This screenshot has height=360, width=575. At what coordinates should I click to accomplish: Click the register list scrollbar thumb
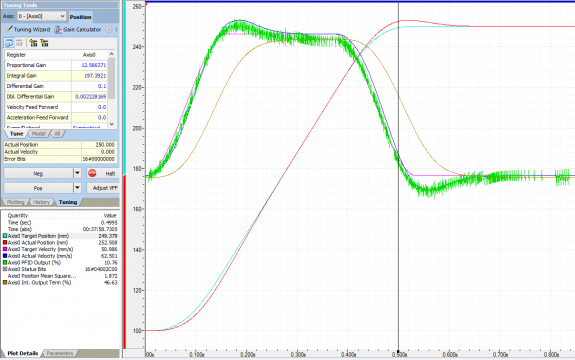coord(112,78)
